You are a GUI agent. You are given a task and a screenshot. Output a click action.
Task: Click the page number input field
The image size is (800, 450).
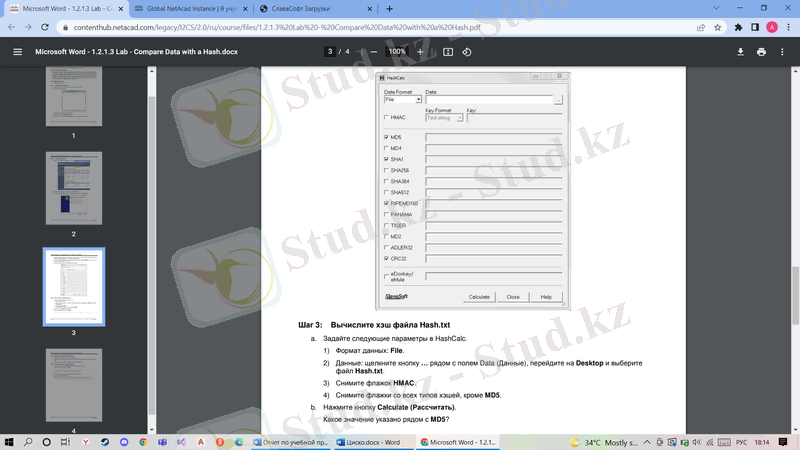(330, 51)
